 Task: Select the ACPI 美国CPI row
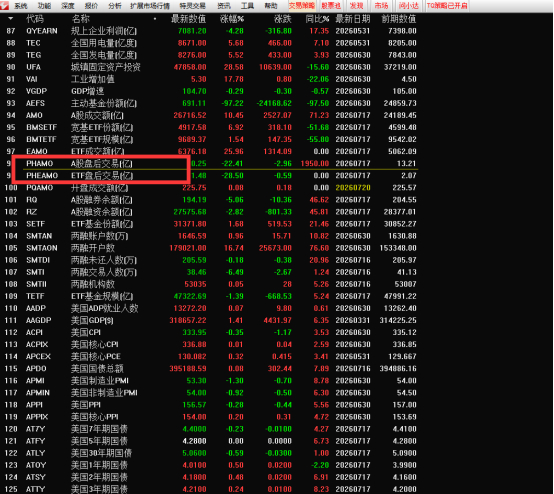(211, 333)
